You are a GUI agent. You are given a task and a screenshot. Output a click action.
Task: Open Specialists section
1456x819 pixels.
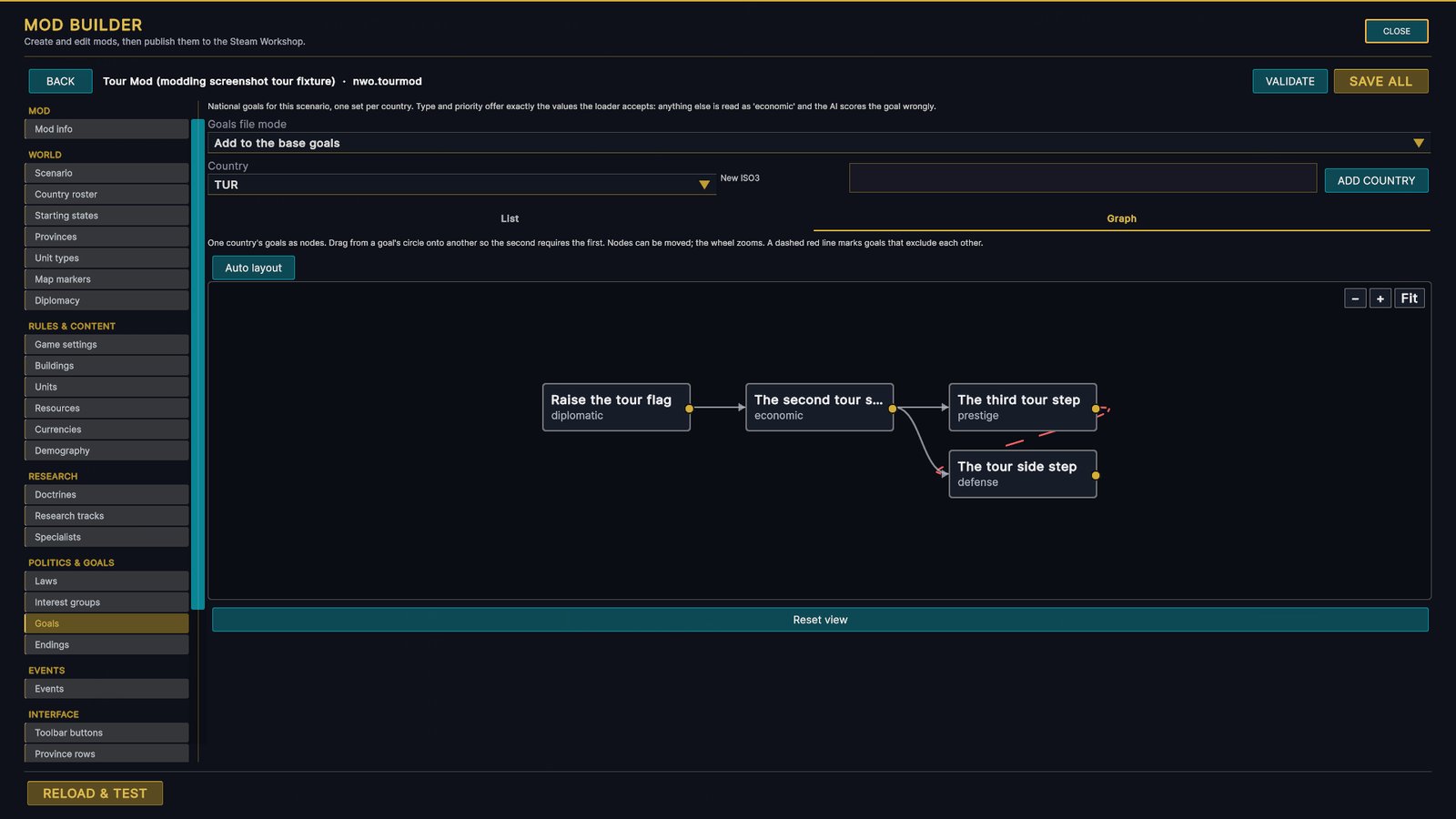click(106, 537)
